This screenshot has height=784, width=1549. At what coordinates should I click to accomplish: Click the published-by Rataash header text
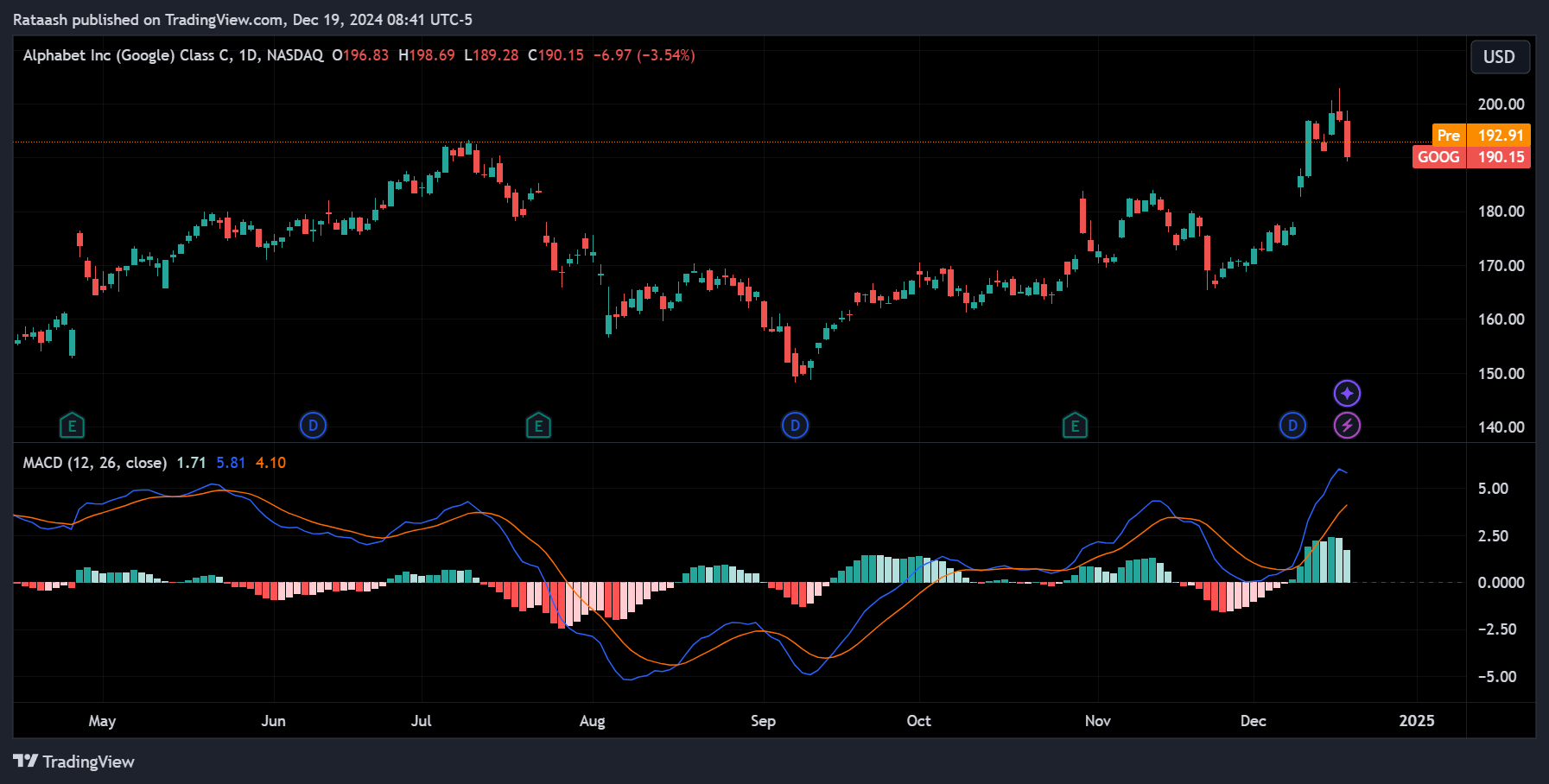pyautogui.click(x=243, y=20)
